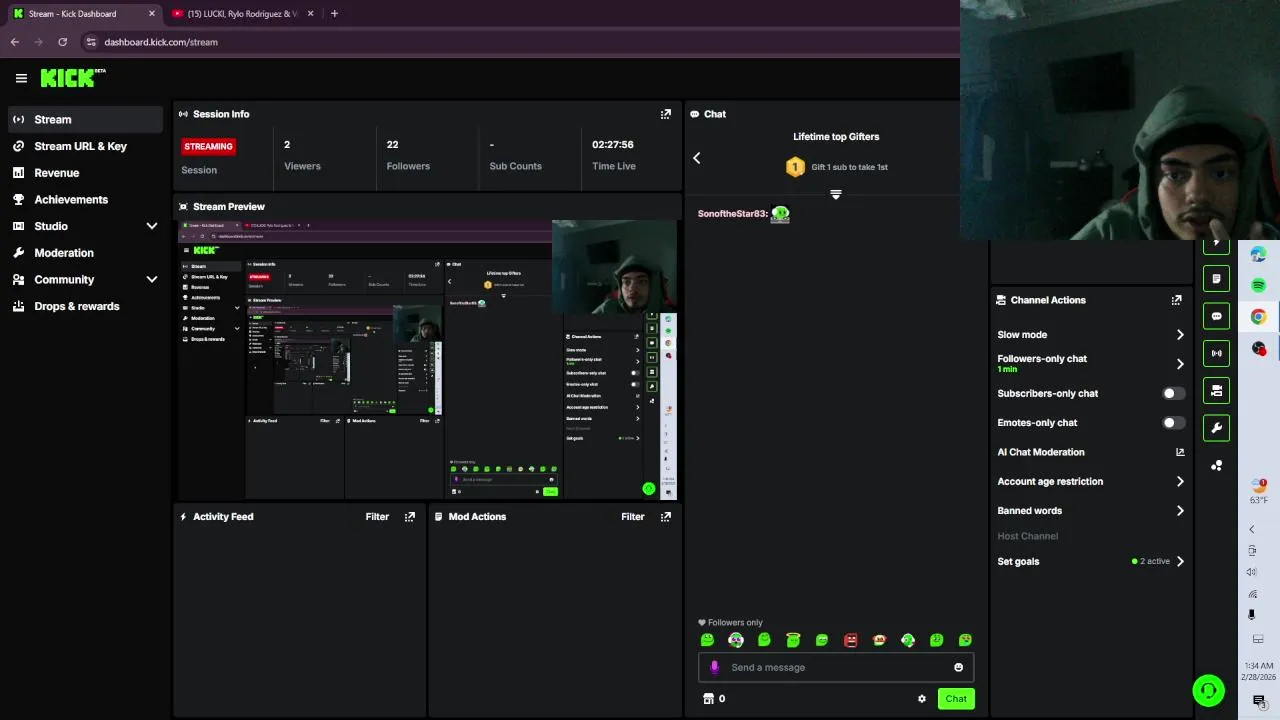Open the shop icon beside the 0 count
This screenshot has width=1280, height=720.
[x=708, y=699]
